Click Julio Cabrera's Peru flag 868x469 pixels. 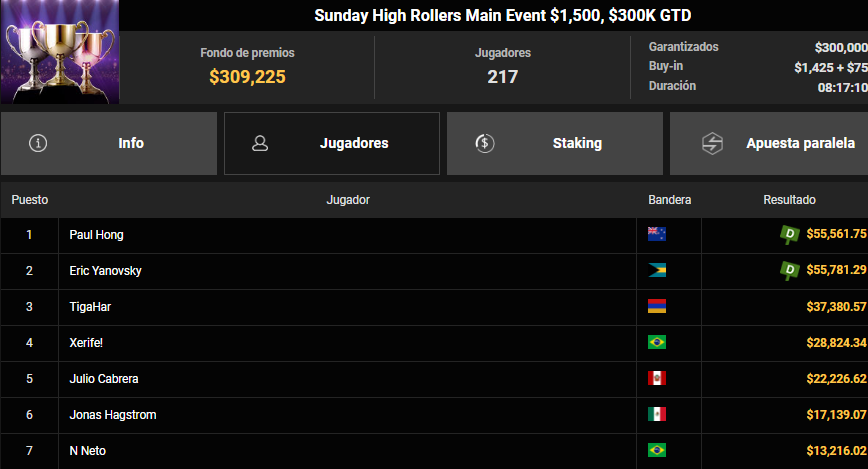coord(657,378)
